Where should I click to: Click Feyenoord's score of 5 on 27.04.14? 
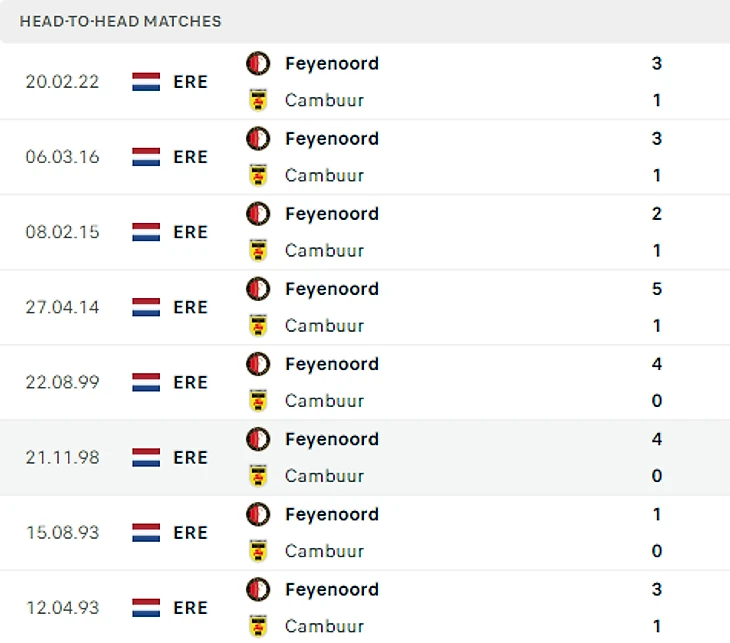(x=657, y=289)
